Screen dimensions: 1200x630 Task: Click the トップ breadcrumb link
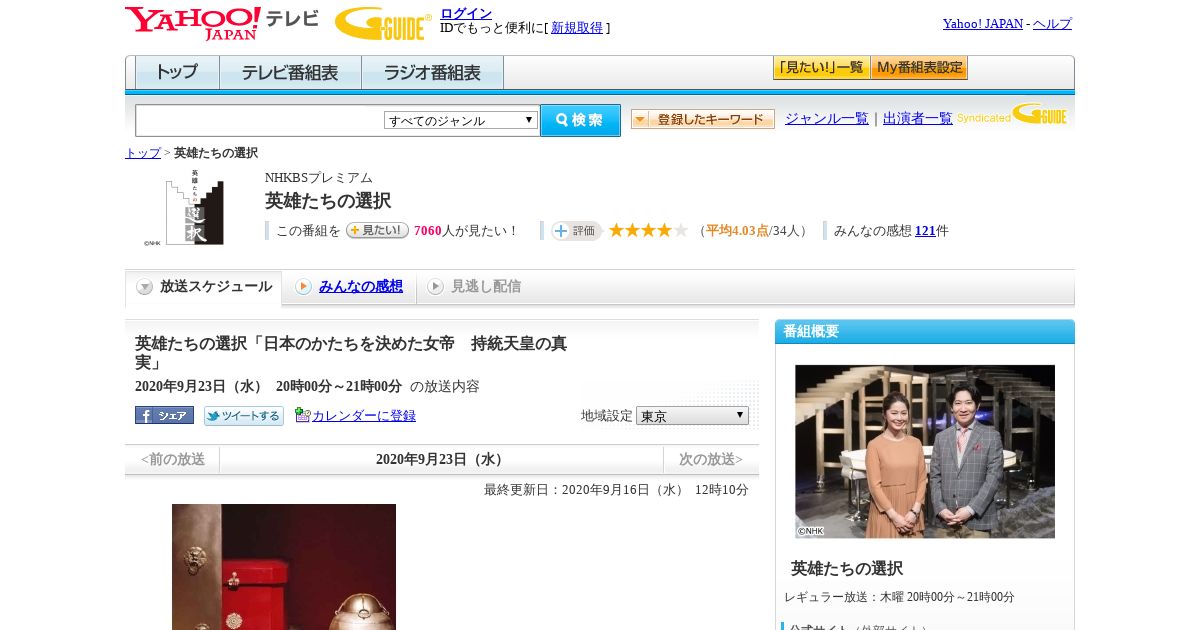pyautogui.click(x=142, y=153)
